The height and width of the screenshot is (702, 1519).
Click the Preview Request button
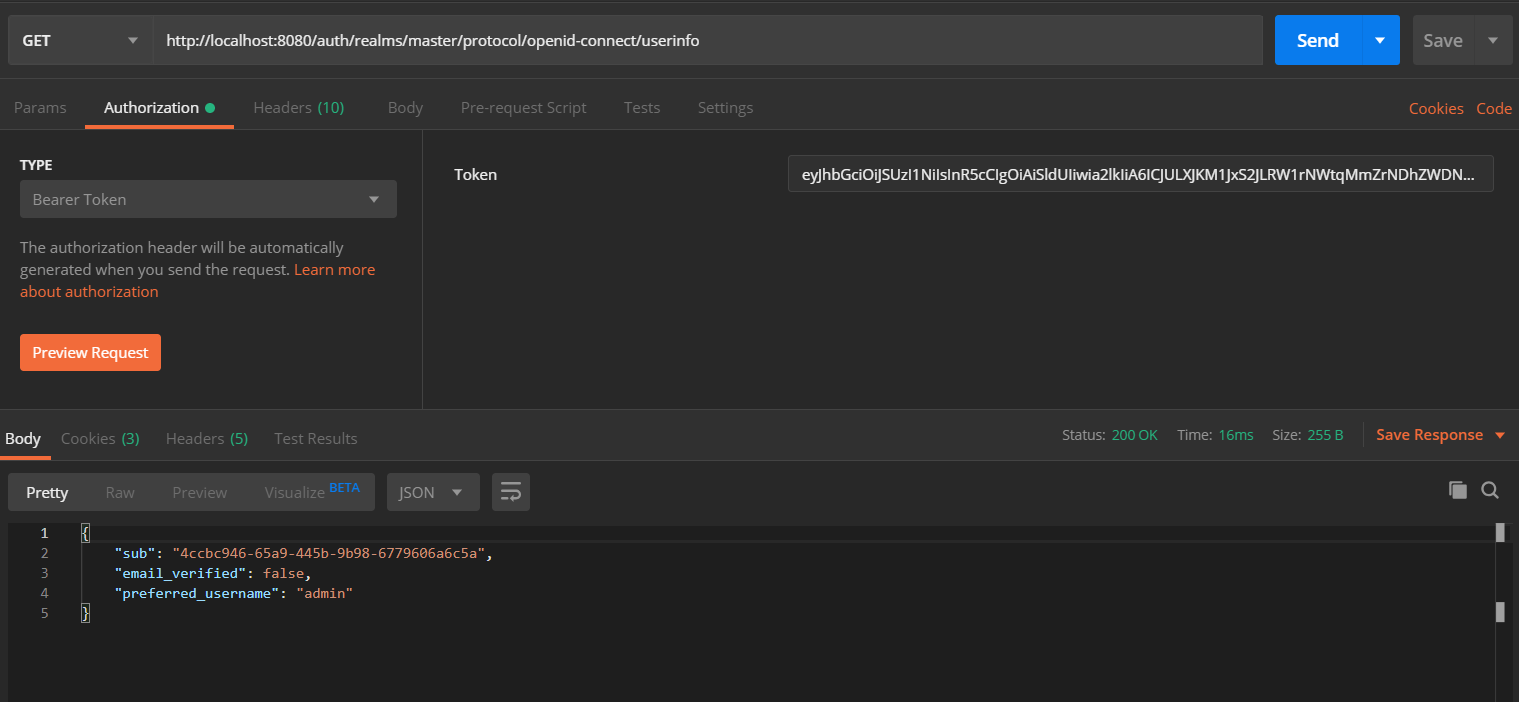pyautogui.click(x=90, y=352)
